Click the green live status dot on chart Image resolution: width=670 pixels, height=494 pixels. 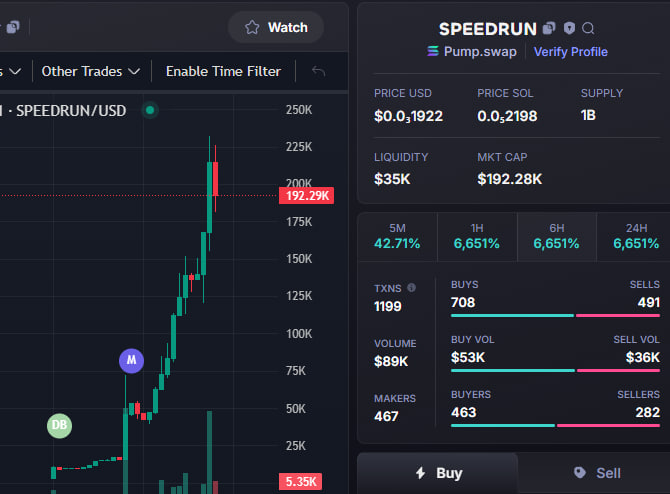150,110
